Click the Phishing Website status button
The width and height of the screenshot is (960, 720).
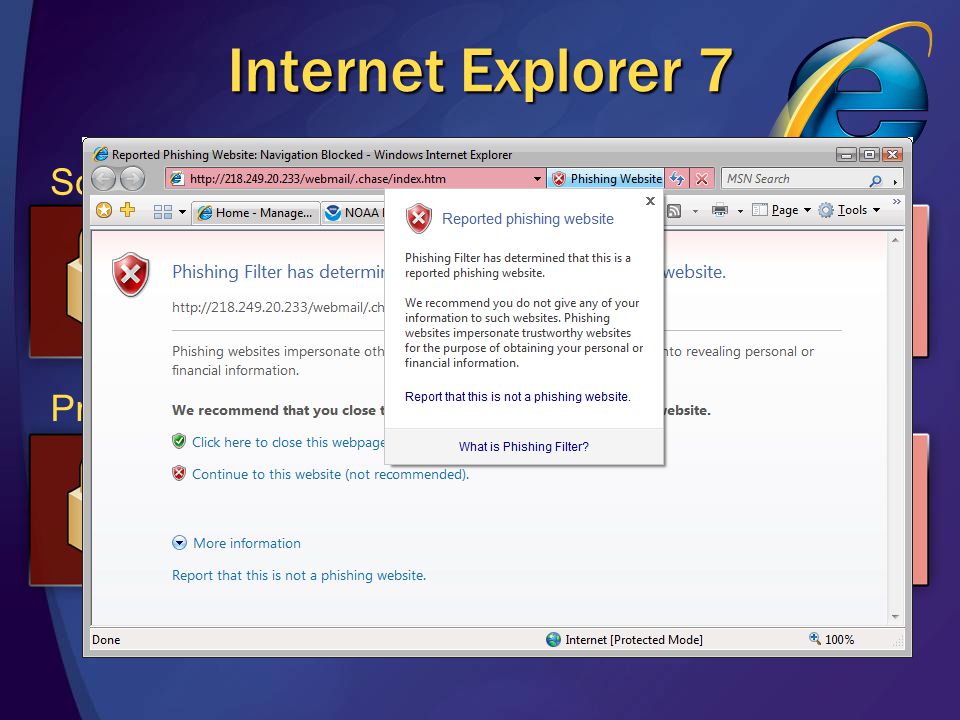click(x=606, y=179)
